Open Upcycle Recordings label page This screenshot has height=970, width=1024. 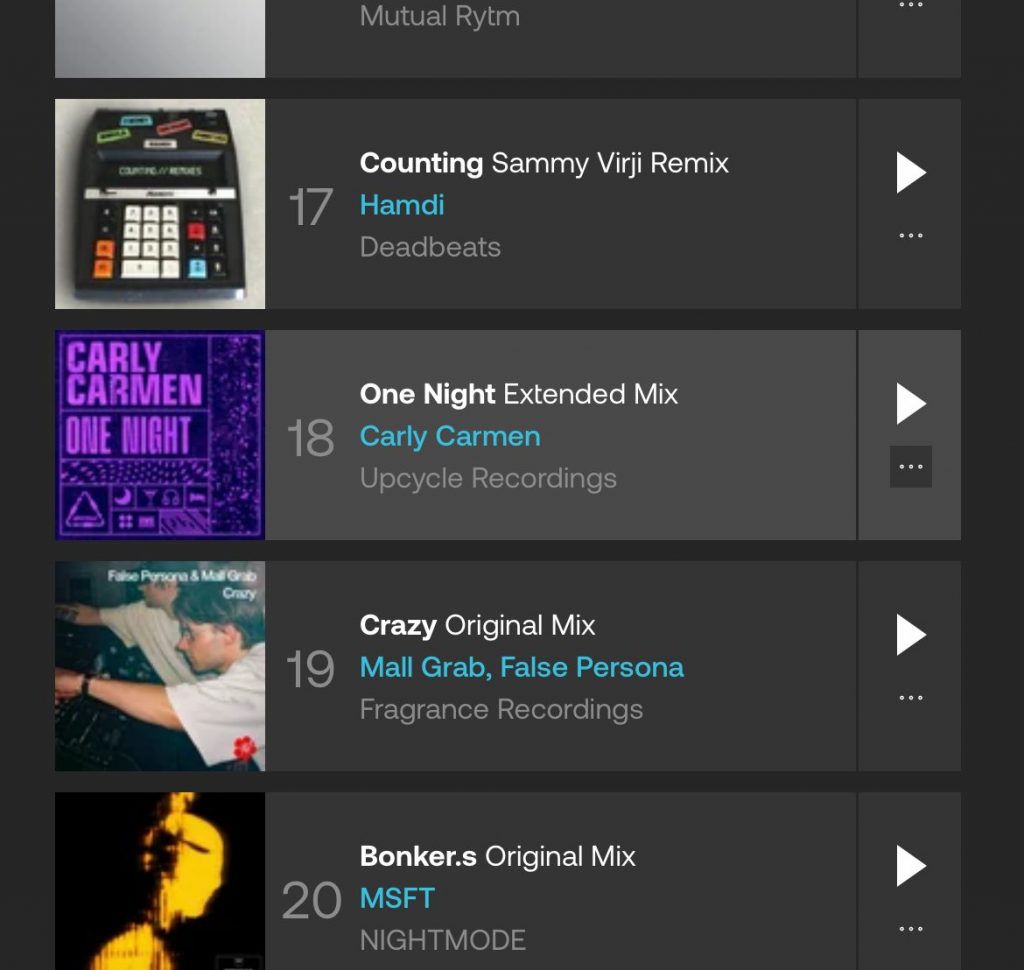coord(488,479)
